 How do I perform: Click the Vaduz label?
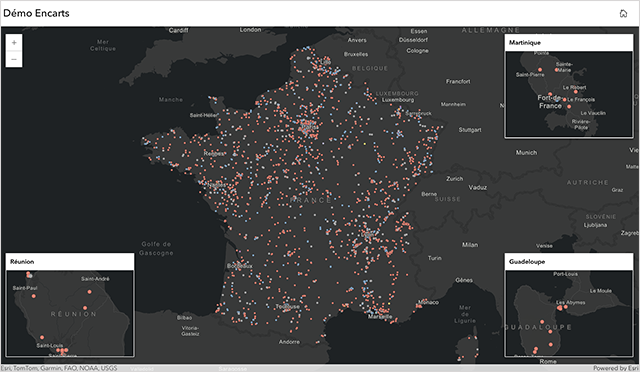478,187
